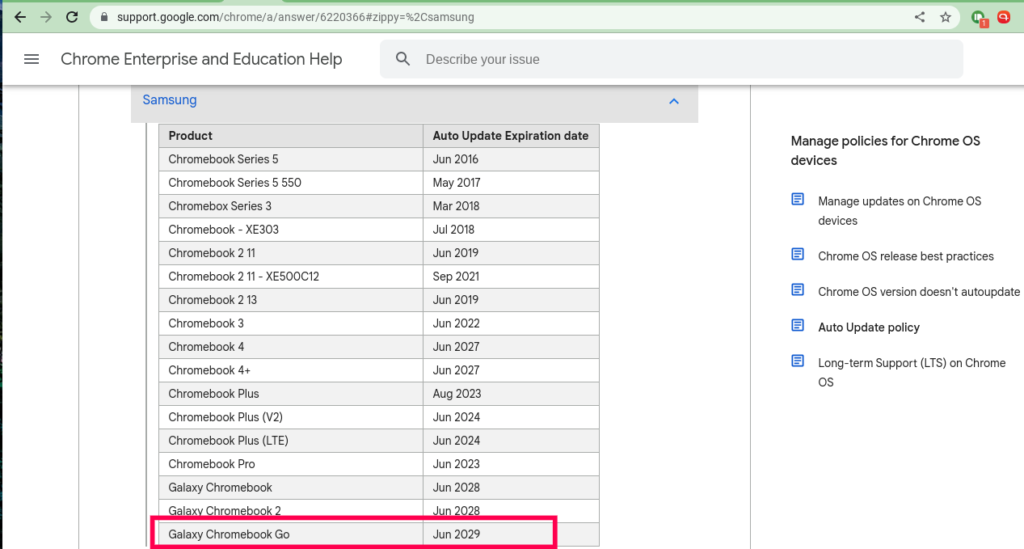
Task: View site security lock info
Action: tap(104, 17)
